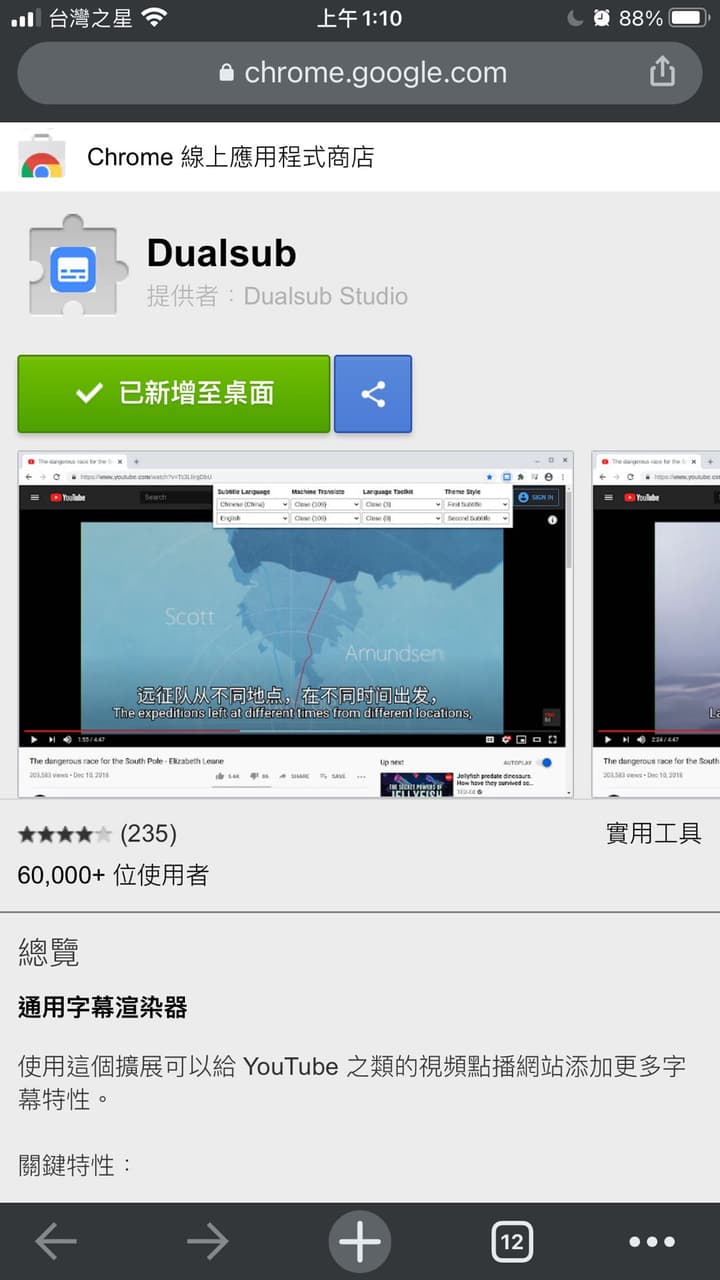Tap the 60,000+ 位使用者 text
This screenshot has height=1280, width=720.
coord(113,875)
